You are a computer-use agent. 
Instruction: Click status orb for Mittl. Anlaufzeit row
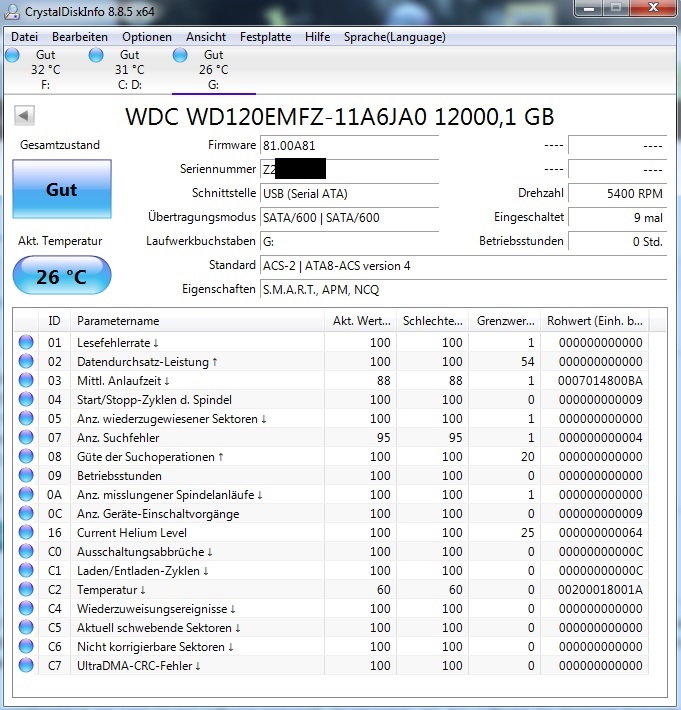tap(26, 380)
